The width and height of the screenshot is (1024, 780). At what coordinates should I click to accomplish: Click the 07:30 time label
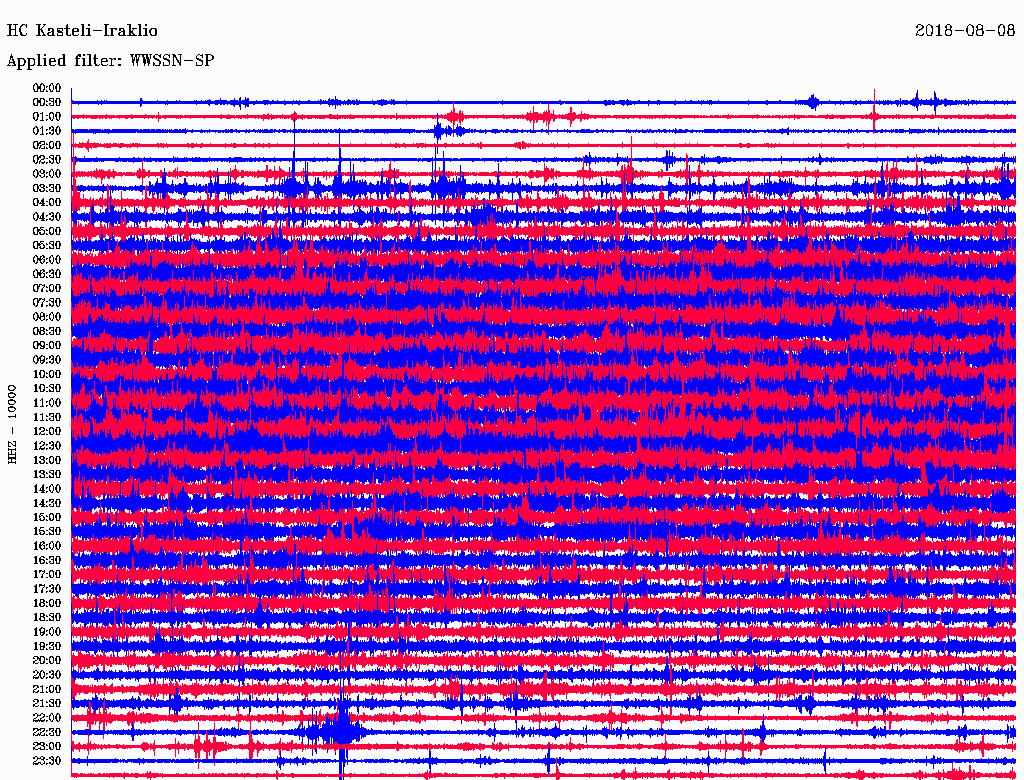coord(47,303)
